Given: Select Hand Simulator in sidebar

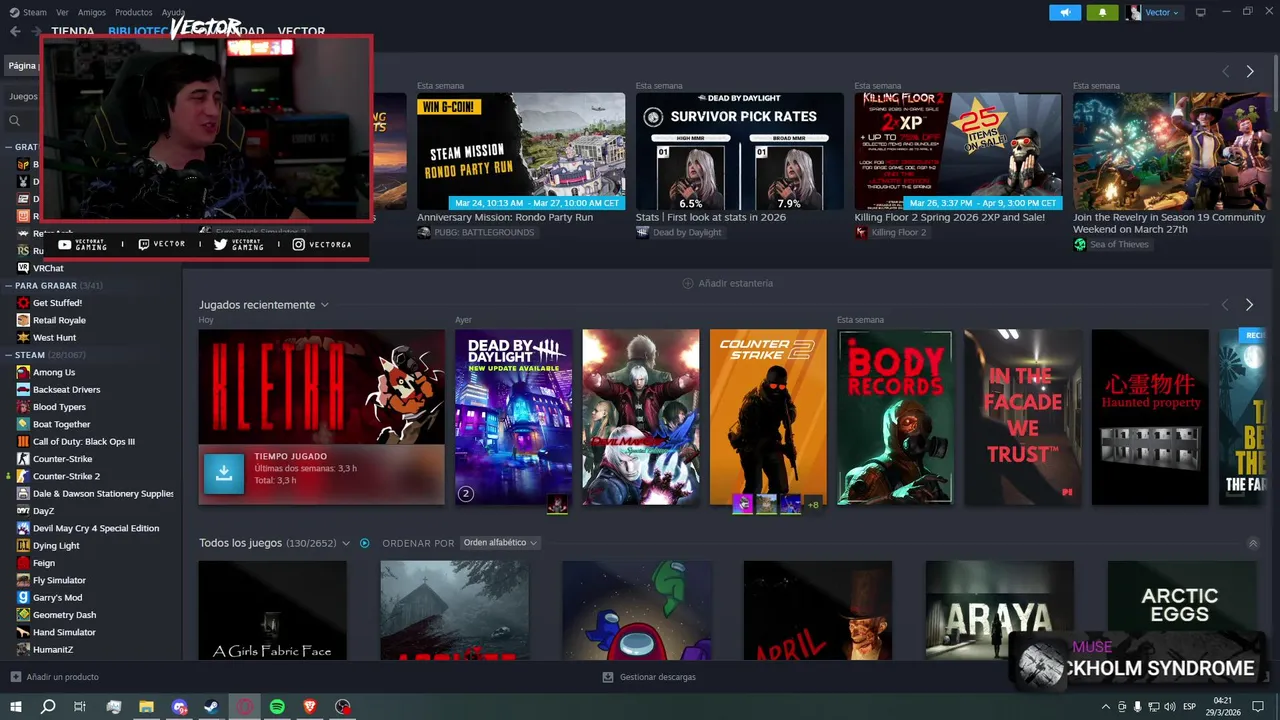Looking at the screenshot, I should click(64, 632).
